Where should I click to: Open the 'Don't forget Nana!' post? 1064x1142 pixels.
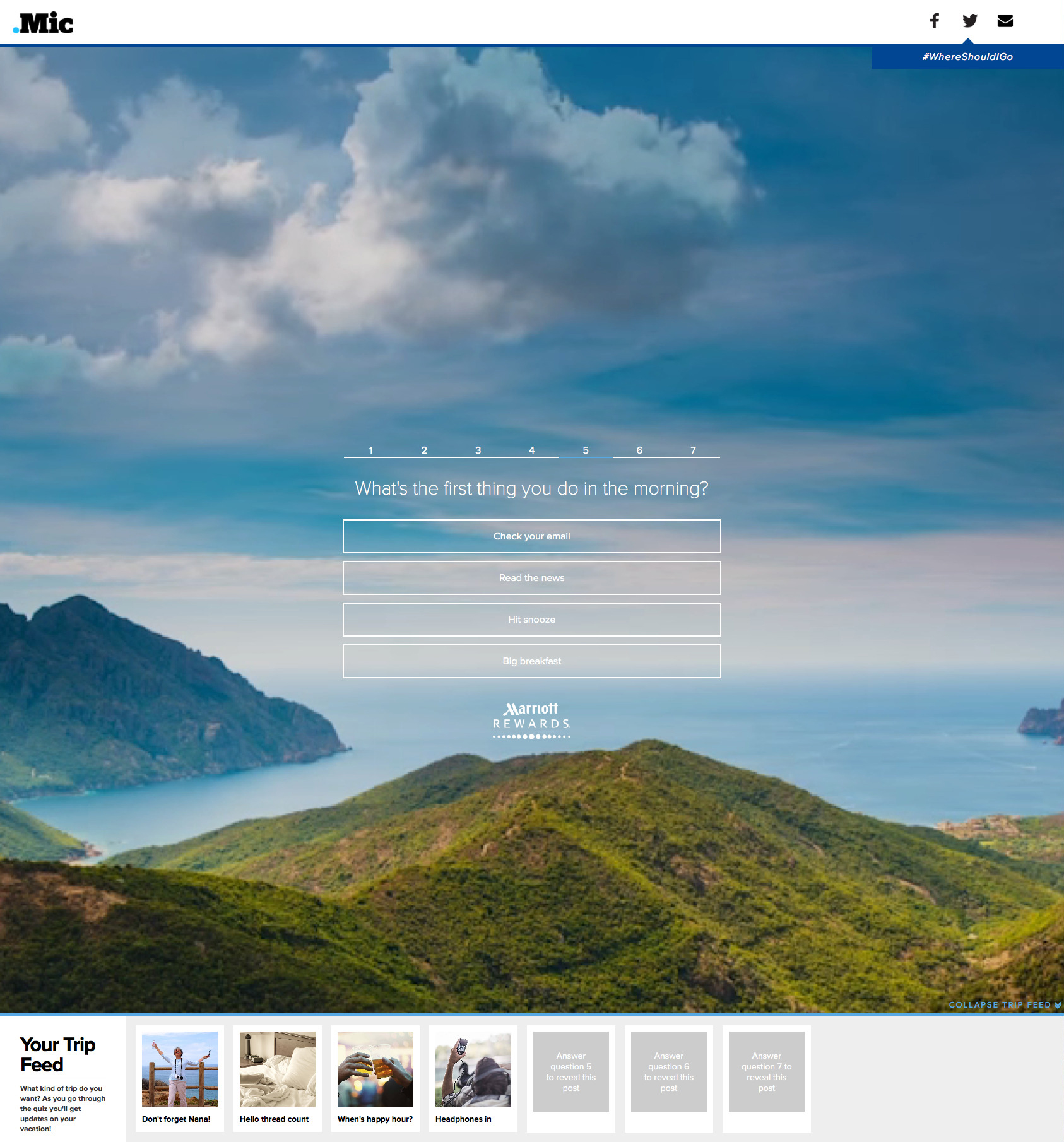[180, 1078]
